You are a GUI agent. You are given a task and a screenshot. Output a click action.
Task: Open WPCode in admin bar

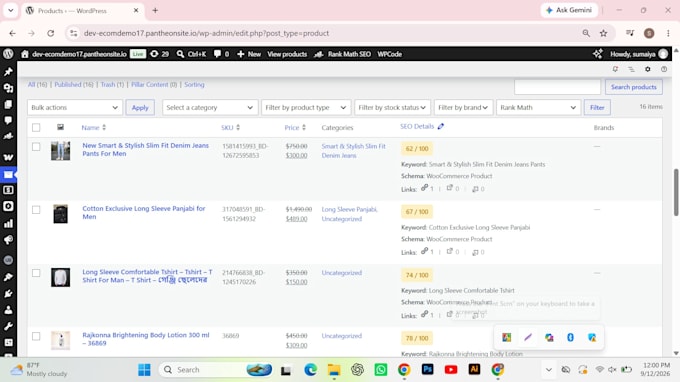(389, 54)
